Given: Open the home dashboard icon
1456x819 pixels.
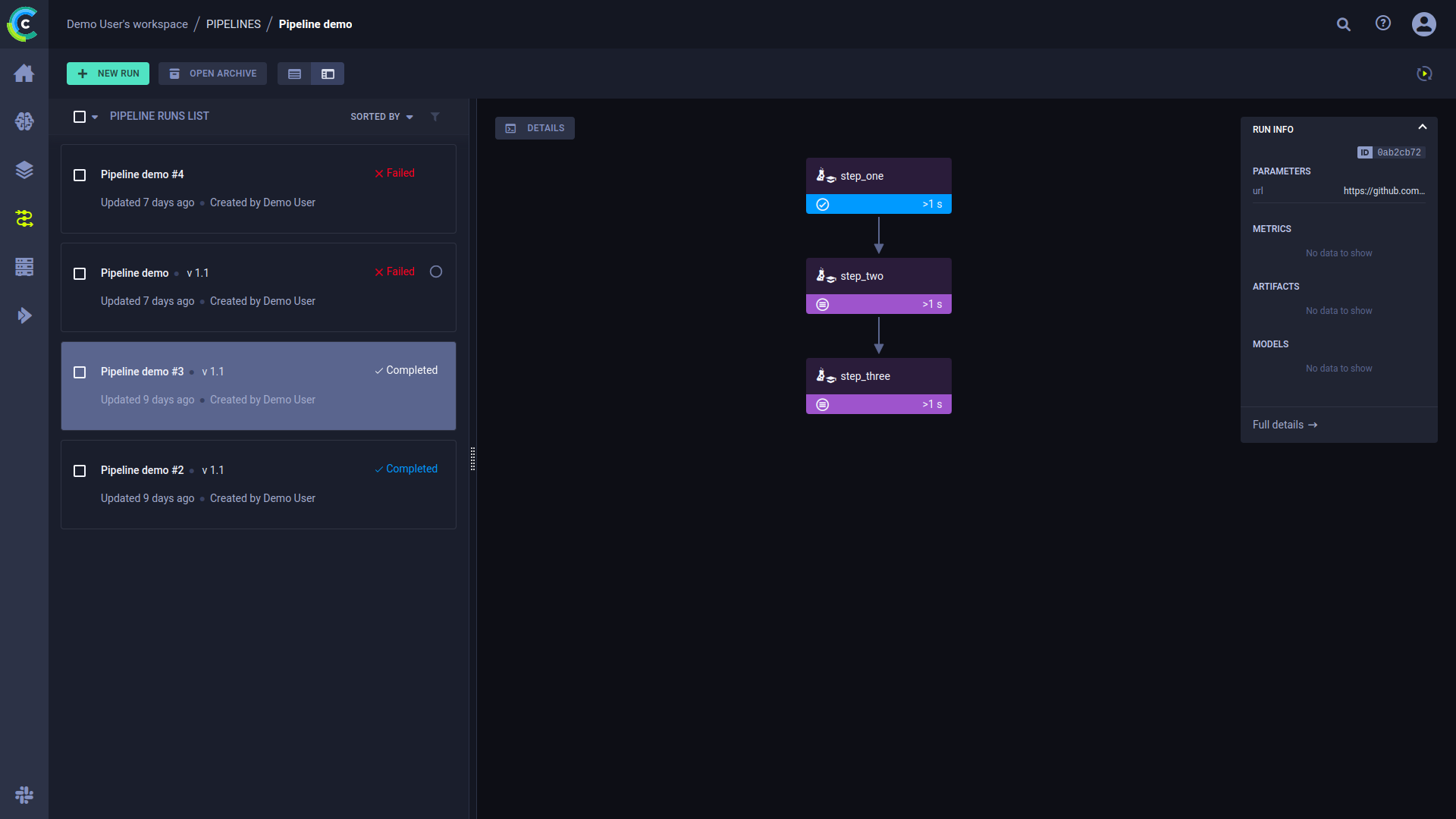Looking at the screenshot, I should (x=24, y=73).
